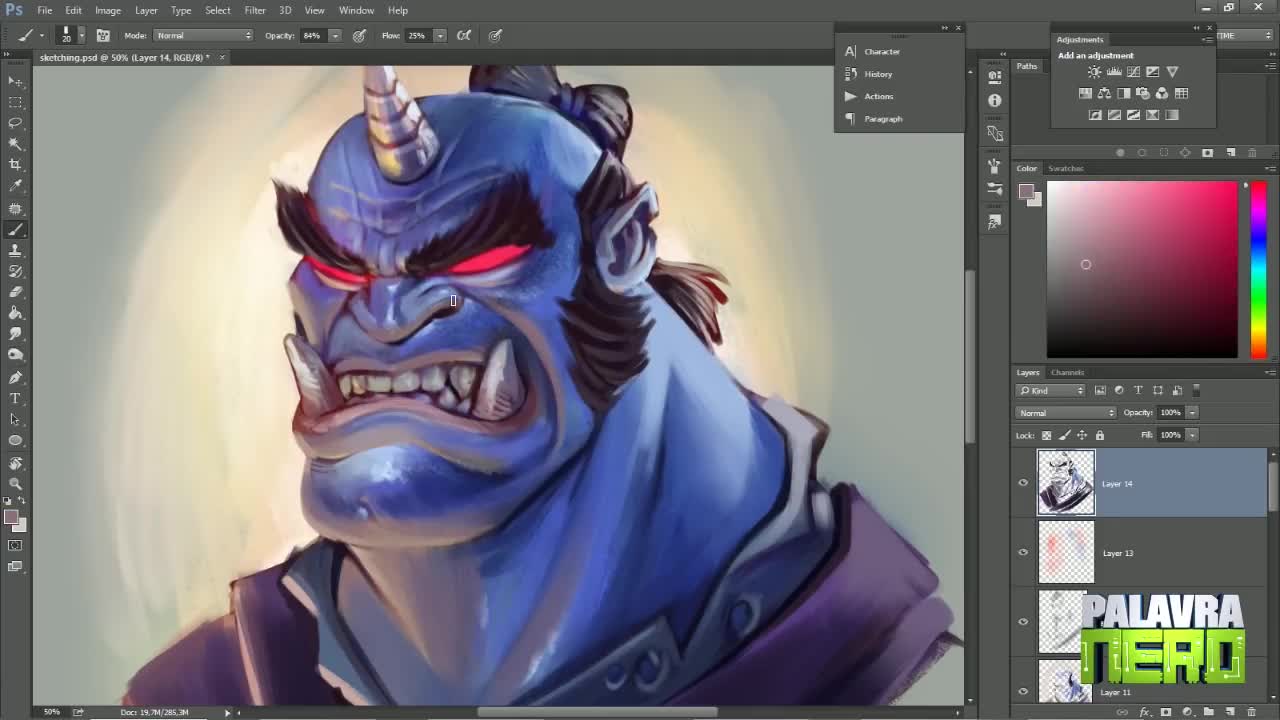Open the Select menu
Image resolution: width=1280 pixels, height=720 pixels.
[x=218, y=10]
